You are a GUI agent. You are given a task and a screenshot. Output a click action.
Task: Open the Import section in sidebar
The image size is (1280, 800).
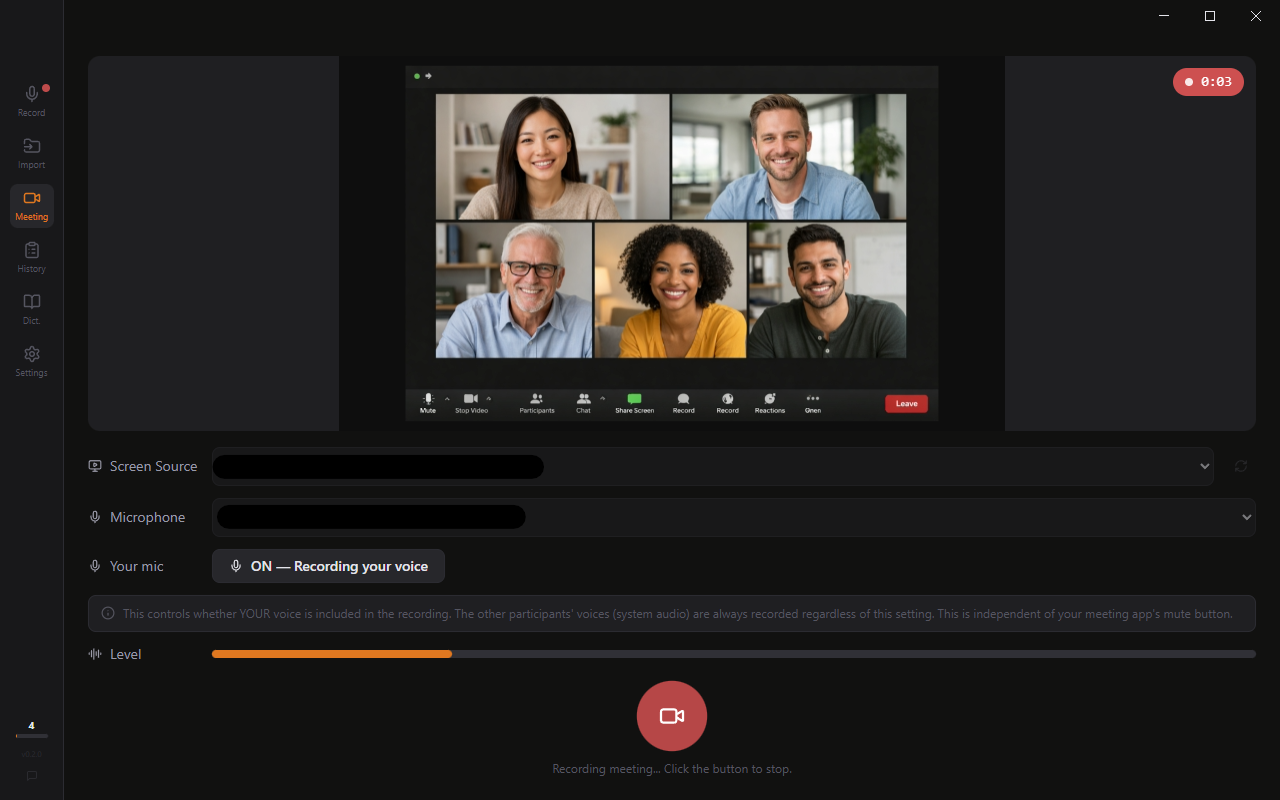32,153
